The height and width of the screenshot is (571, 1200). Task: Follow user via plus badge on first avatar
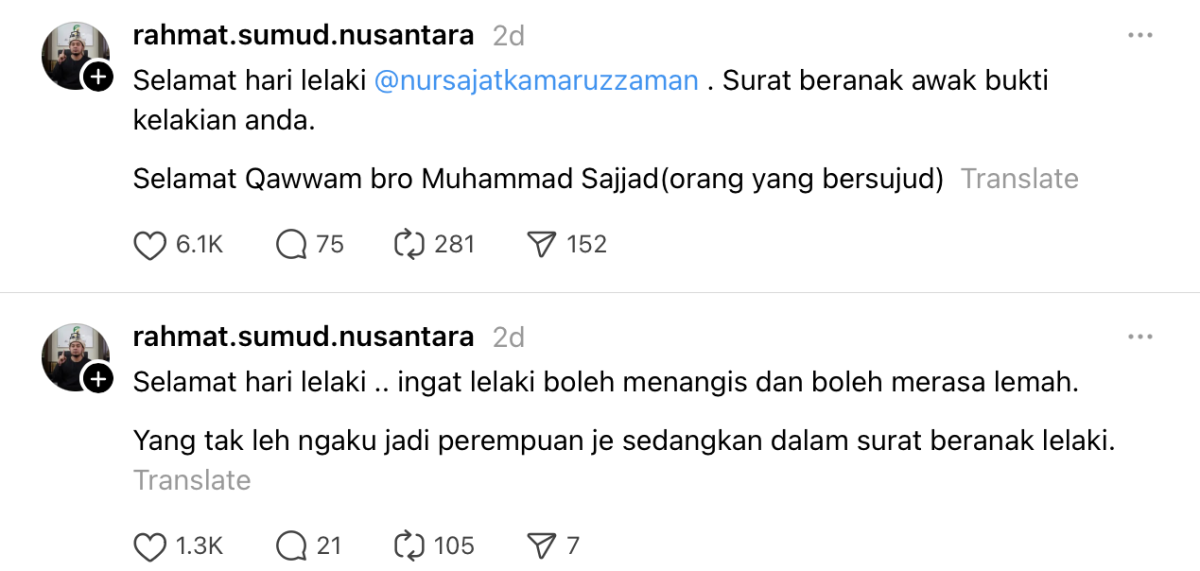coord(97,77)
